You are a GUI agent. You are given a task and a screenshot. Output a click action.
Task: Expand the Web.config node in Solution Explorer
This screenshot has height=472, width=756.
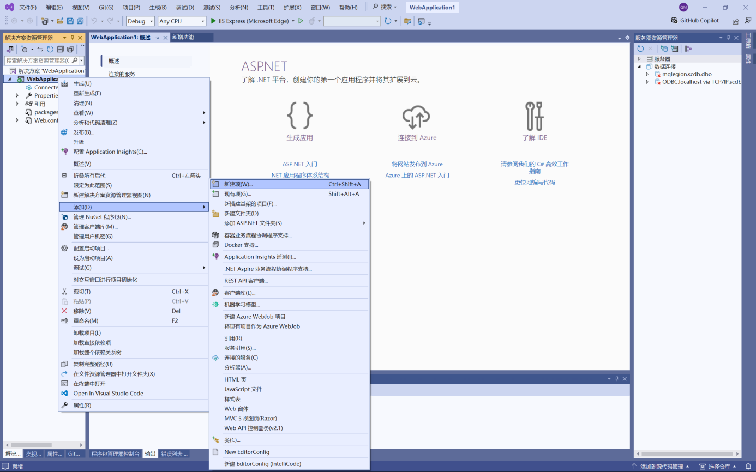click(x=17, y=121)
